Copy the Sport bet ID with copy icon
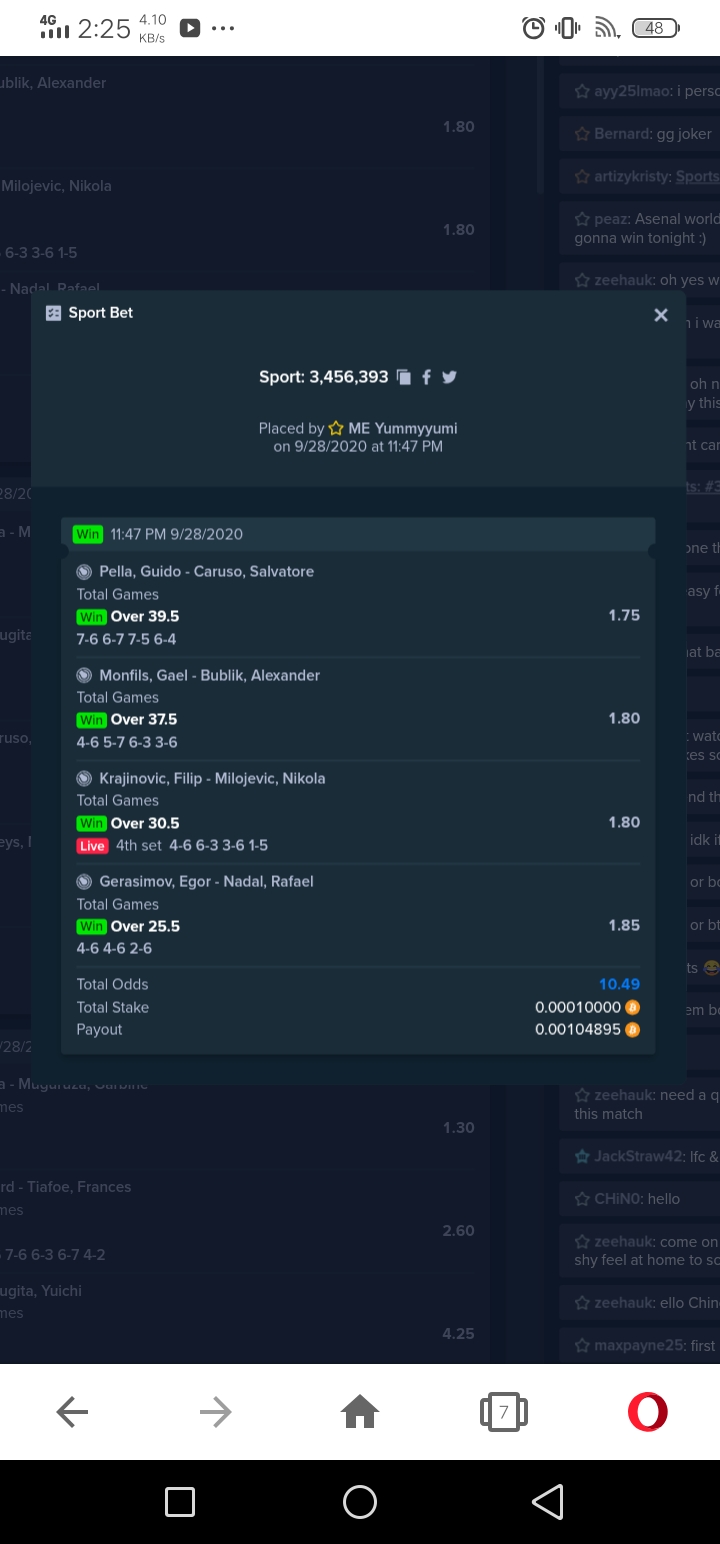This screenshot has height=1544, width=720. pyautogui.click(x=404, y=377)
